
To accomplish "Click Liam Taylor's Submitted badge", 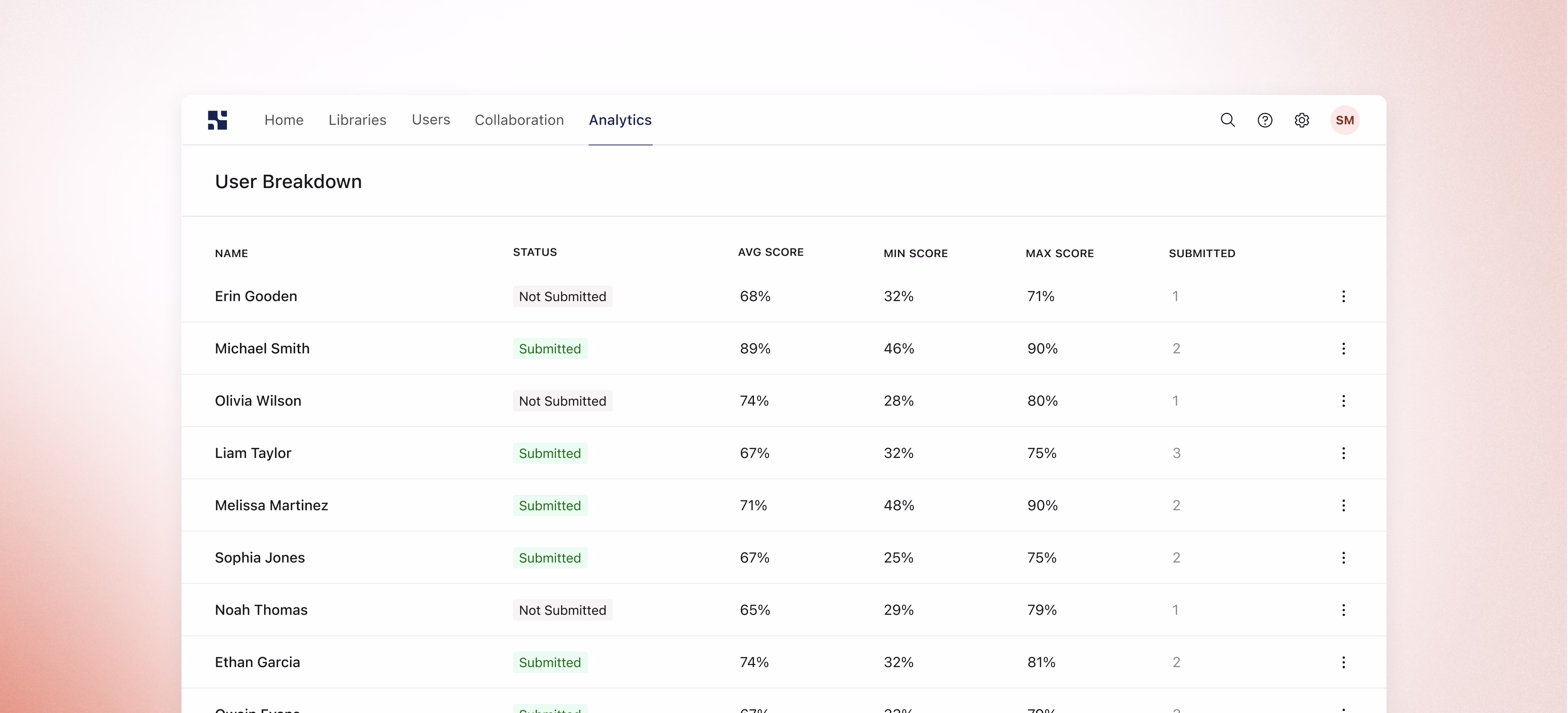I will click(x=550, y=454).
